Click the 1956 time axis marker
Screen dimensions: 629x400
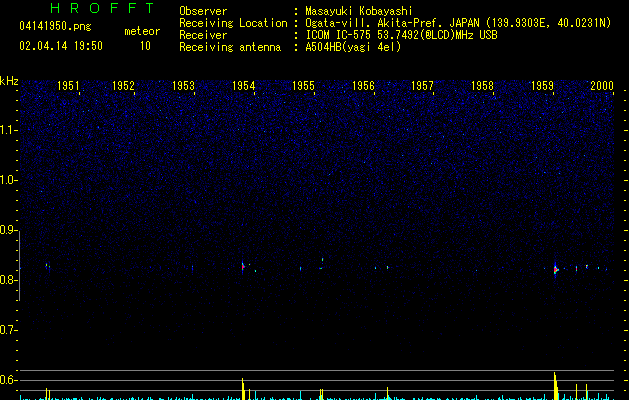(x=363, y=86)
